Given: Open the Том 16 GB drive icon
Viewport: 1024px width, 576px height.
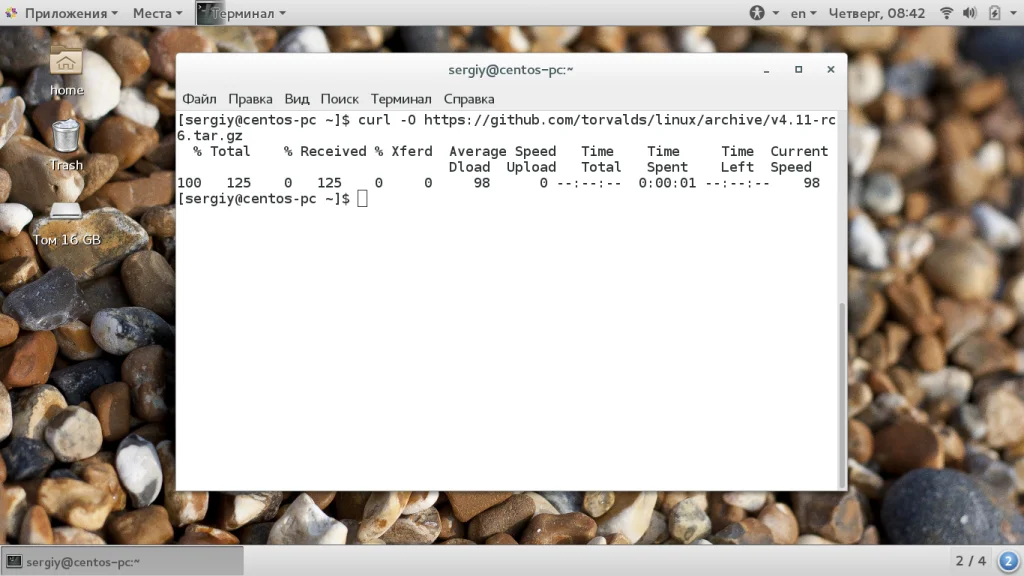Looking at the screenshot, I should 67,224.
